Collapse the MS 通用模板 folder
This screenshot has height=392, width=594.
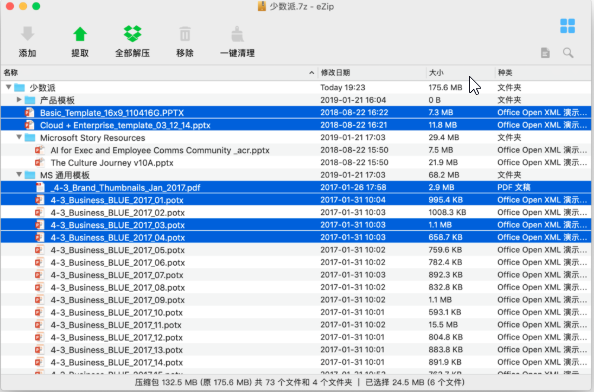[19, 175]
